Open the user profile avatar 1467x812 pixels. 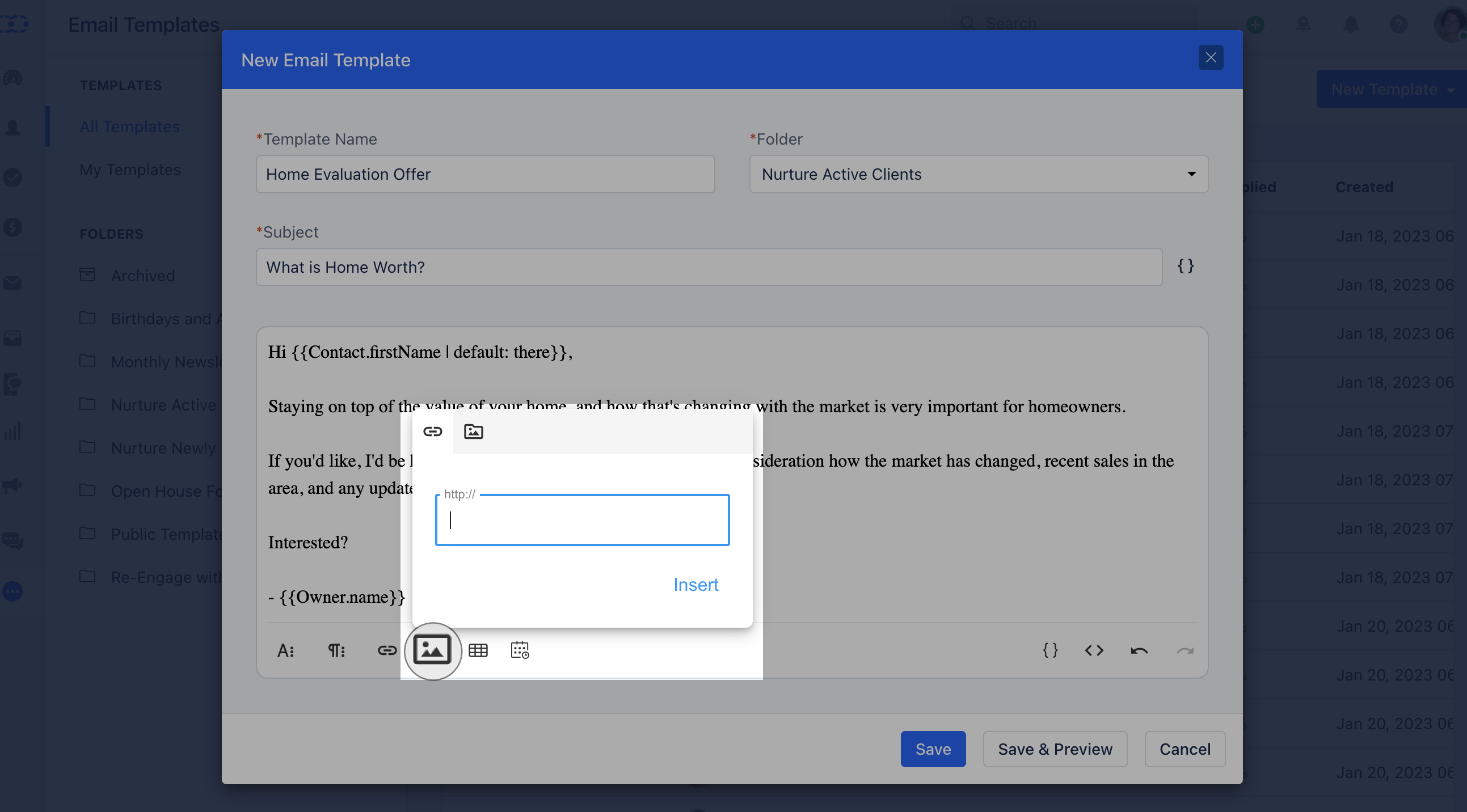pyautogui.click(x=1449, y=24)
